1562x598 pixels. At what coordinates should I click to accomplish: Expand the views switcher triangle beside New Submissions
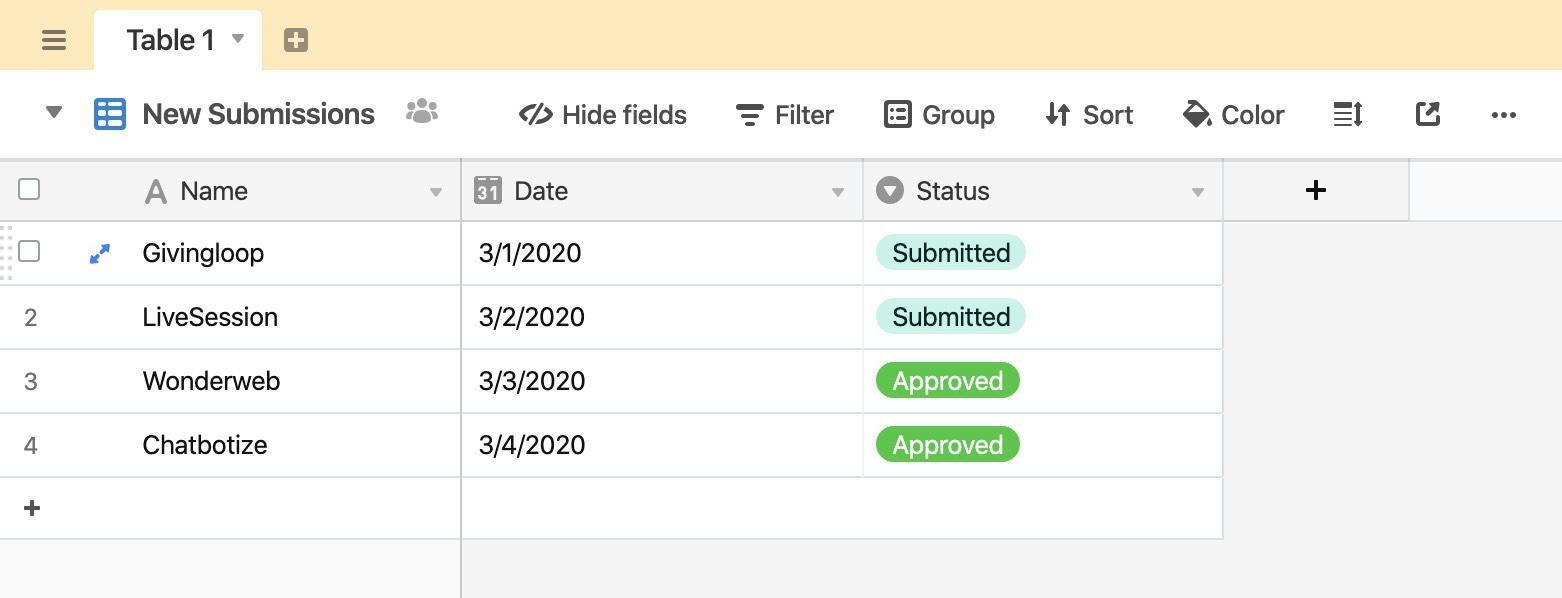coord(55,112)
